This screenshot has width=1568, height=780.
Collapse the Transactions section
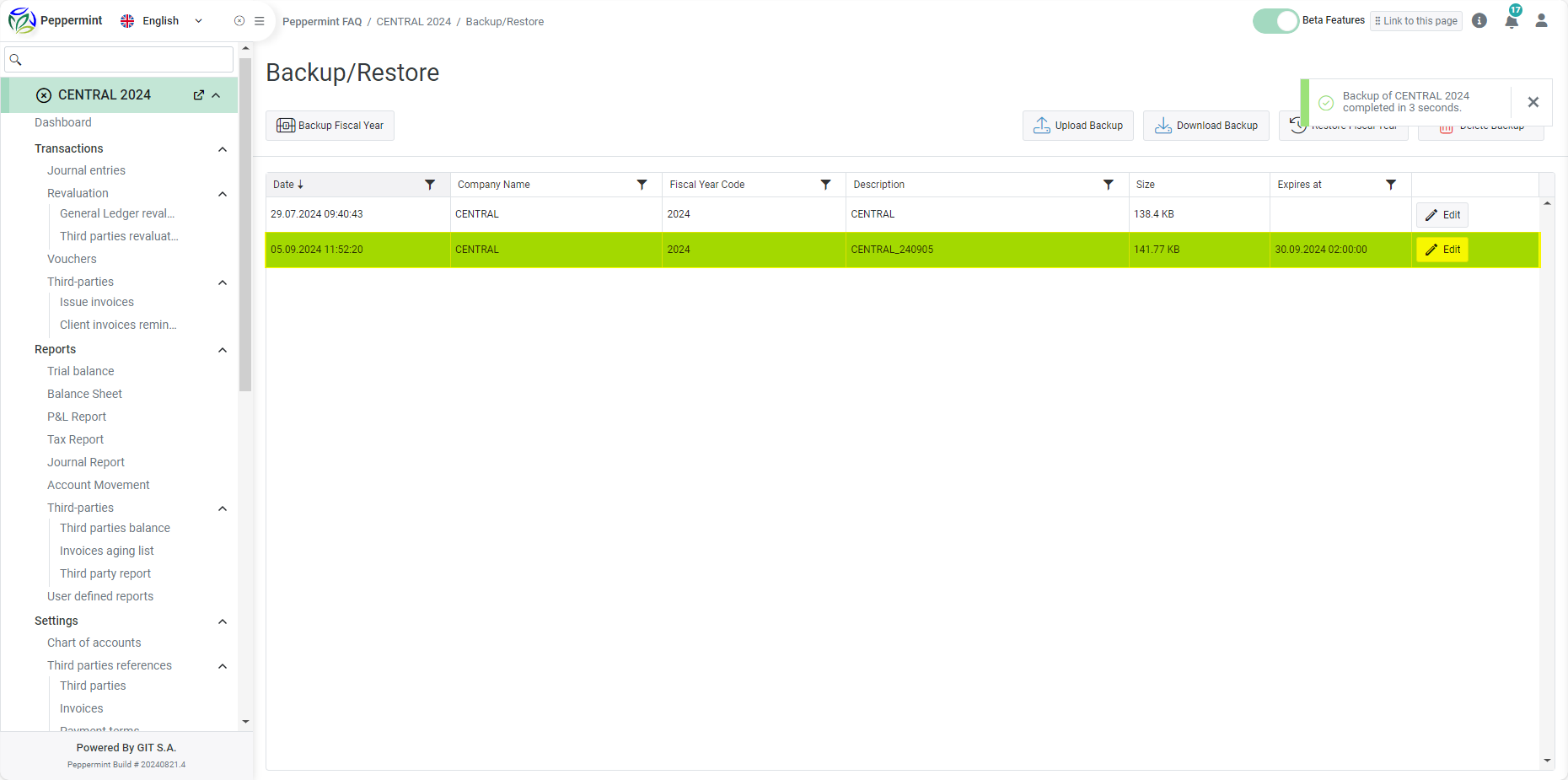(x=223, y=149)
